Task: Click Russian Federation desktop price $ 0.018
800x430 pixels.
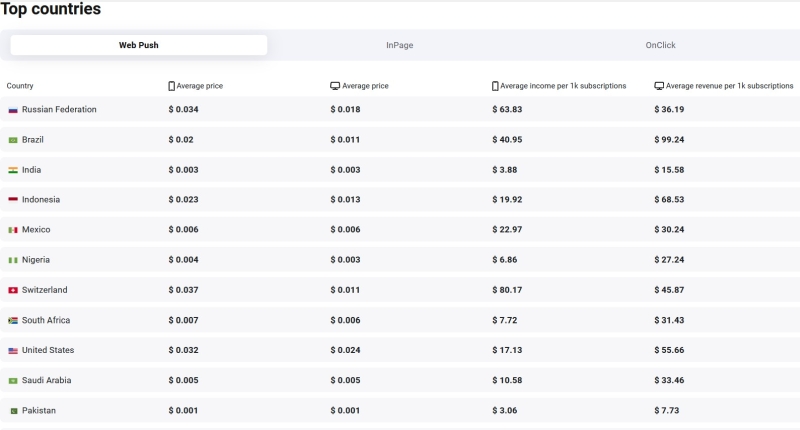Action: tap(345, 109)
